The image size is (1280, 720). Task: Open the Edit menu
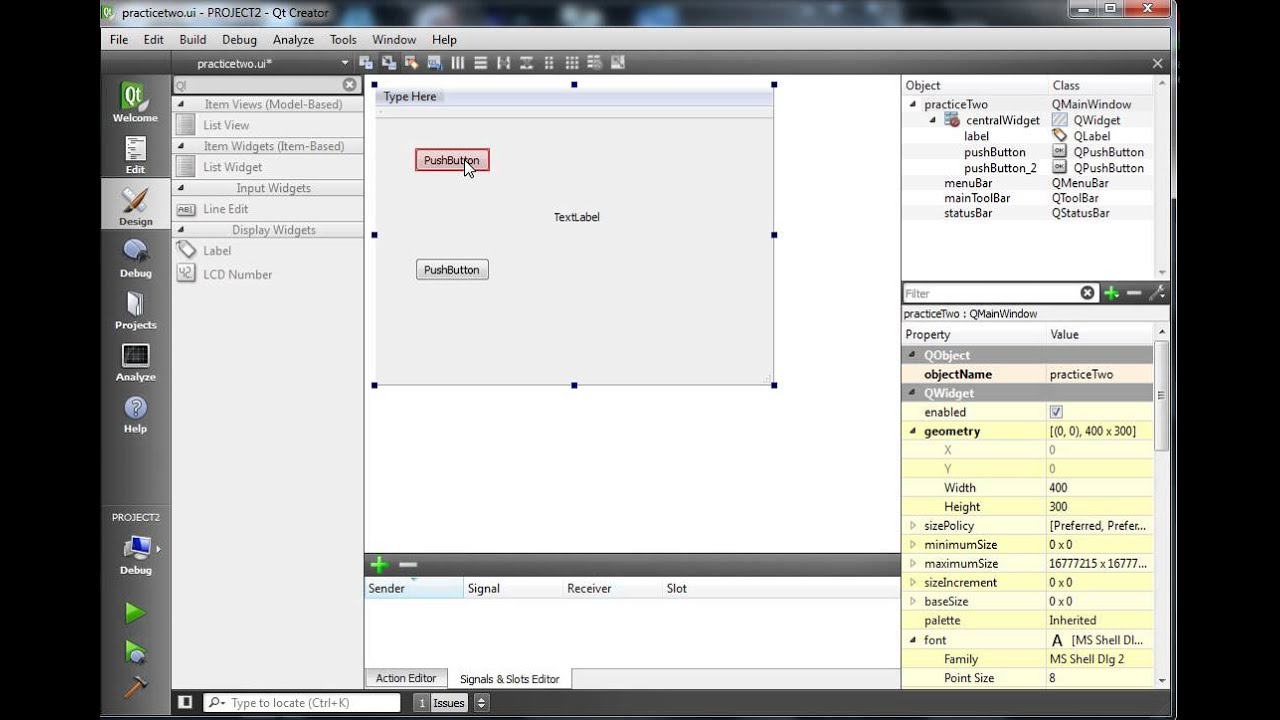(x=153, y=39)
